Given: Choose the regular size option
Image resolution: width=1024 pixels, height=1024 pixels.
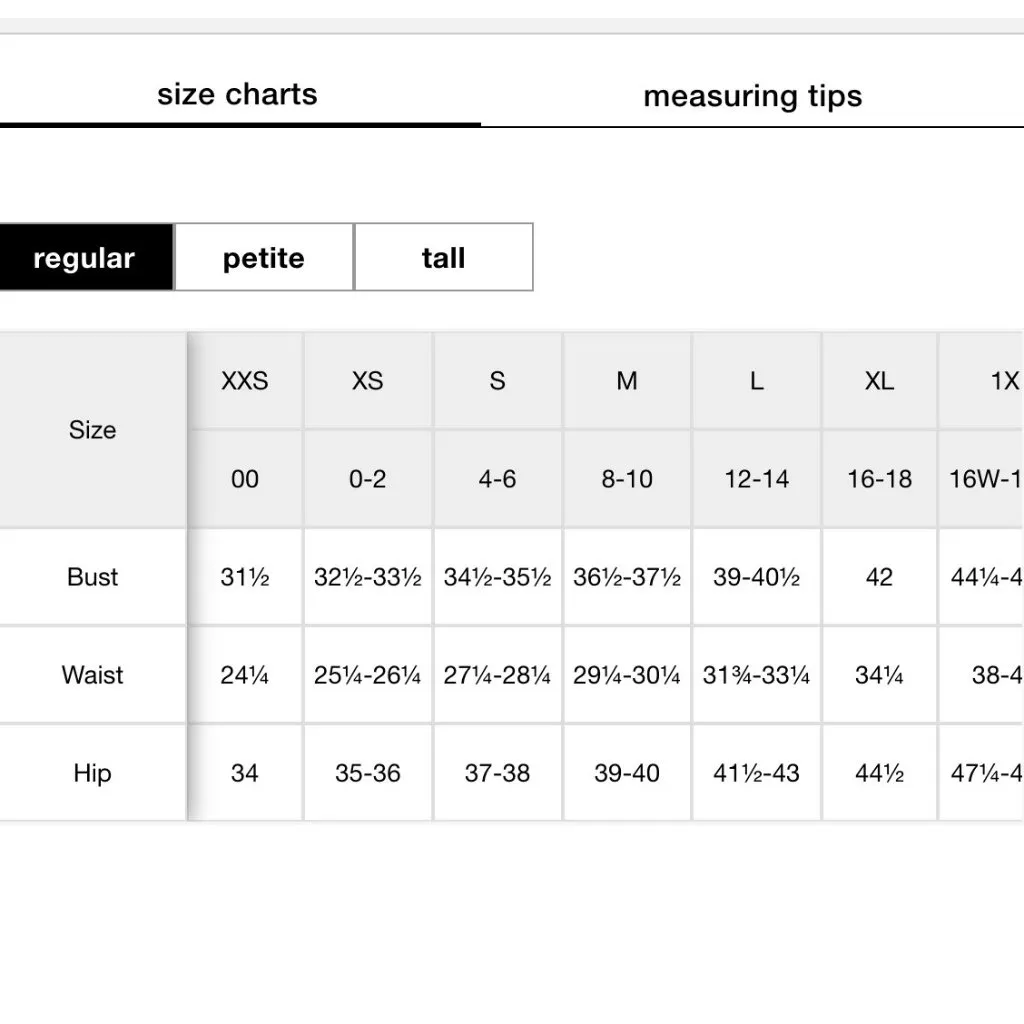Looking at the screenshot, I should click(84, 258).
